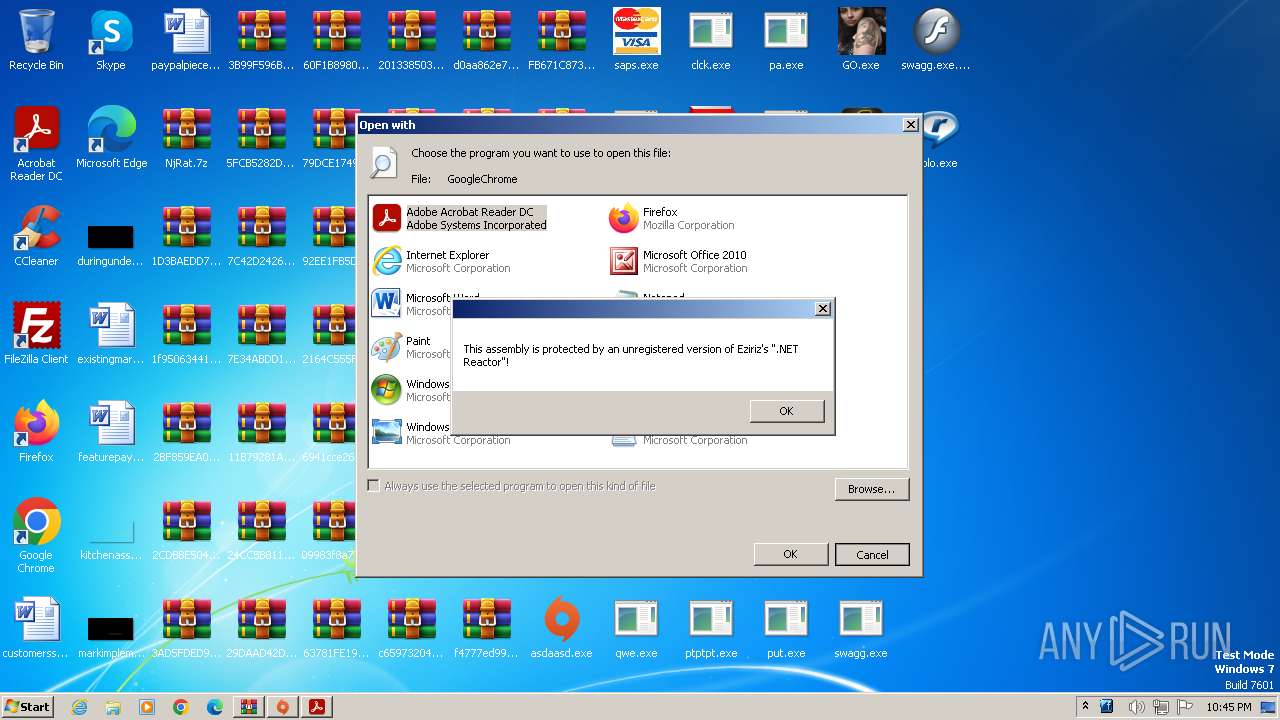The height and width of the screenshot is (720, 1280).
Task: Select the Windows Media orb program icon
Action: pyautogui.click(x=386, y=389)
